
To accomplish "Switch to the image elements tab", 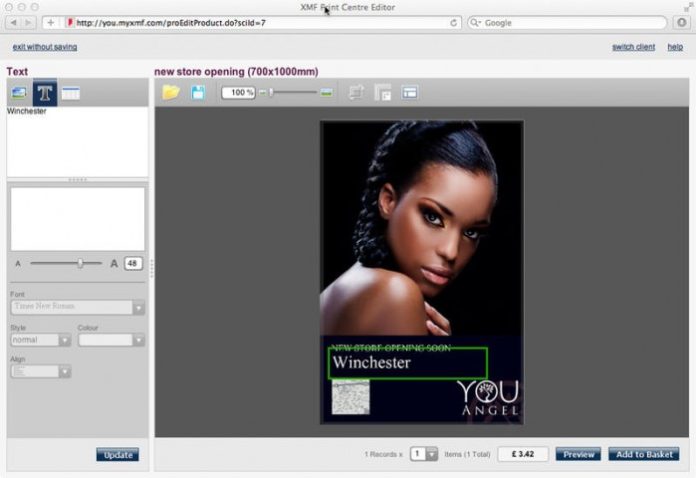I will 19,93.
